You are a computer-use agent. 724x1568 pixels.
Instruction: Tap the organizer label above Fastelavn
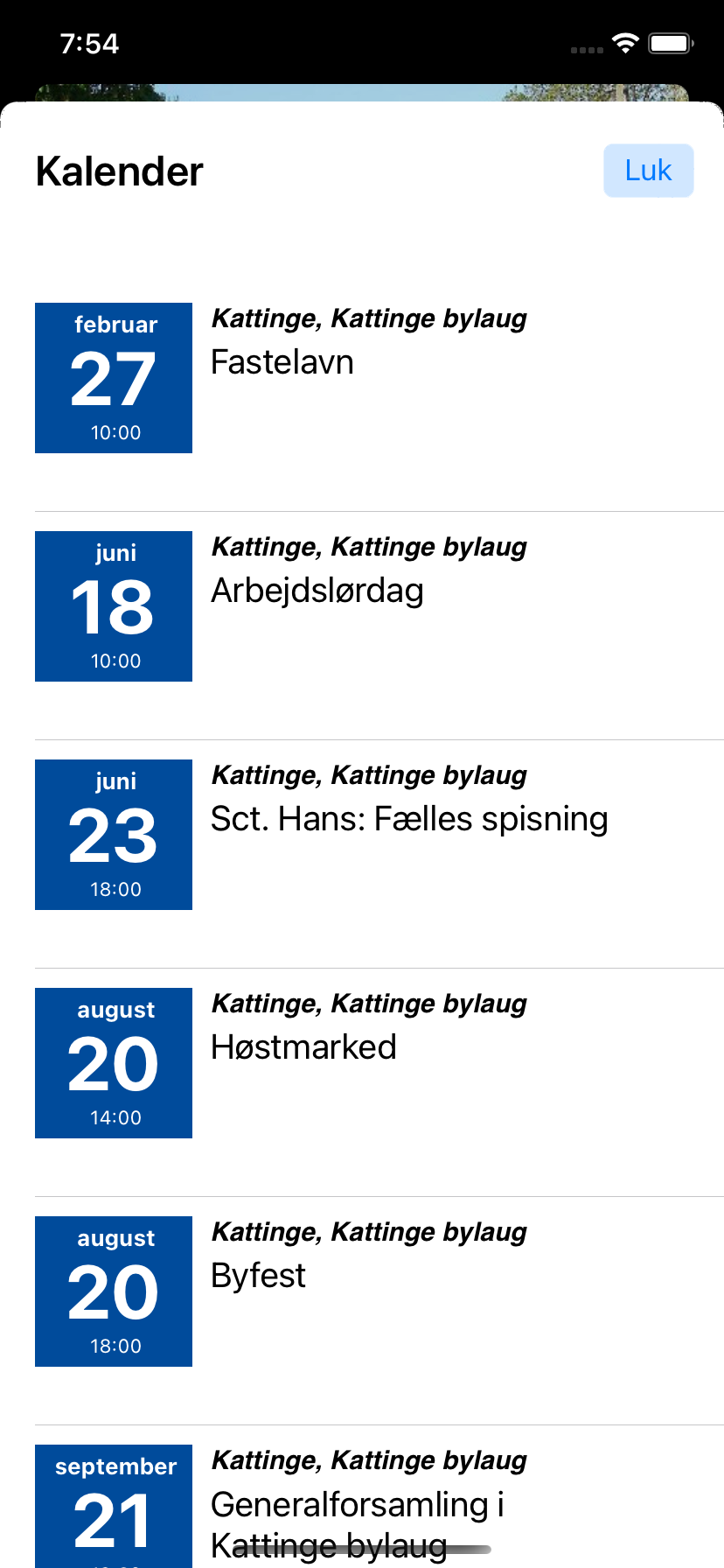[369, 318]
